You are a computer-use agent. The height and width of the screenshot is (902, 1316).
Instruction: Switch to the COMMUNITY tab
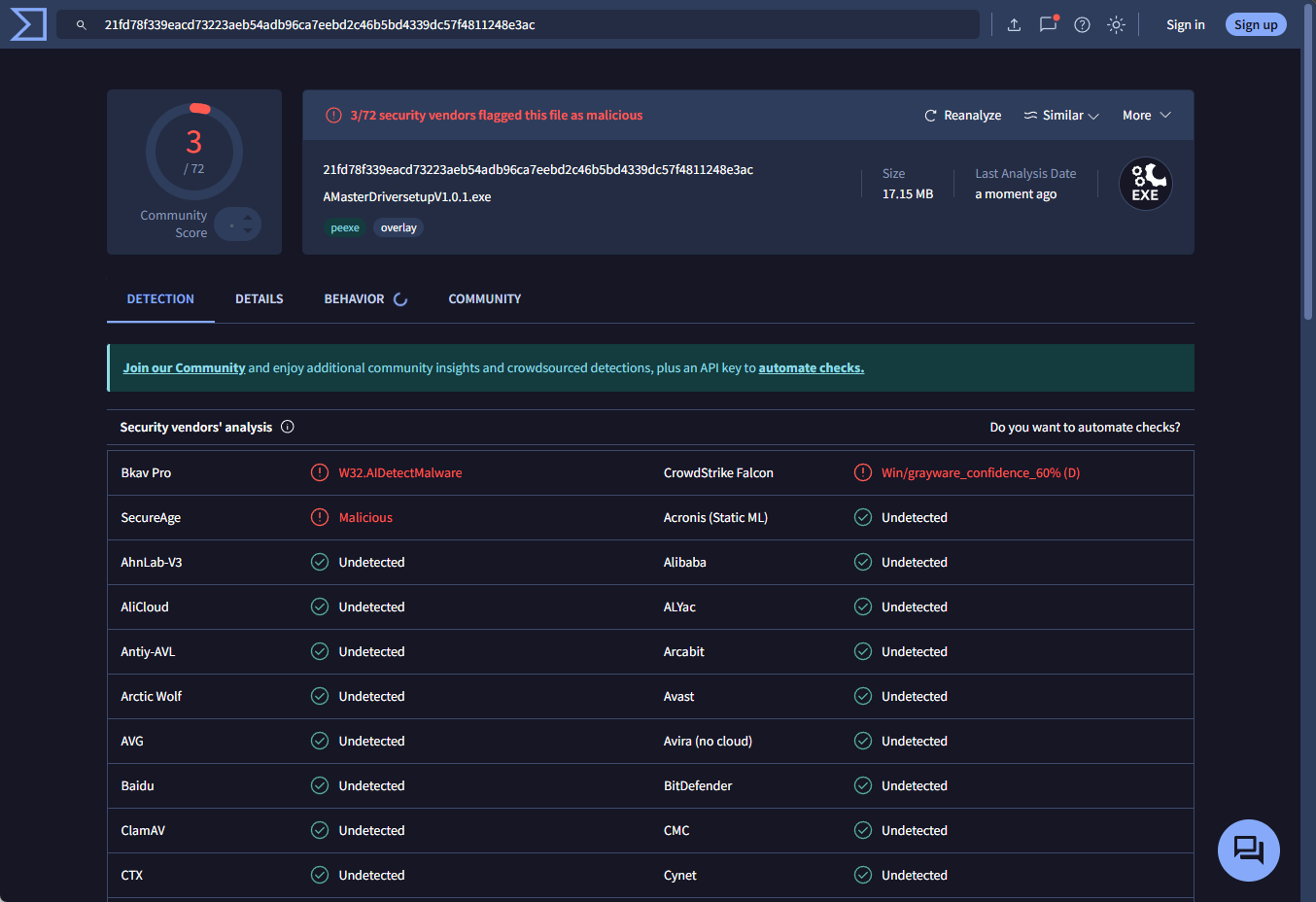point(485,299)
